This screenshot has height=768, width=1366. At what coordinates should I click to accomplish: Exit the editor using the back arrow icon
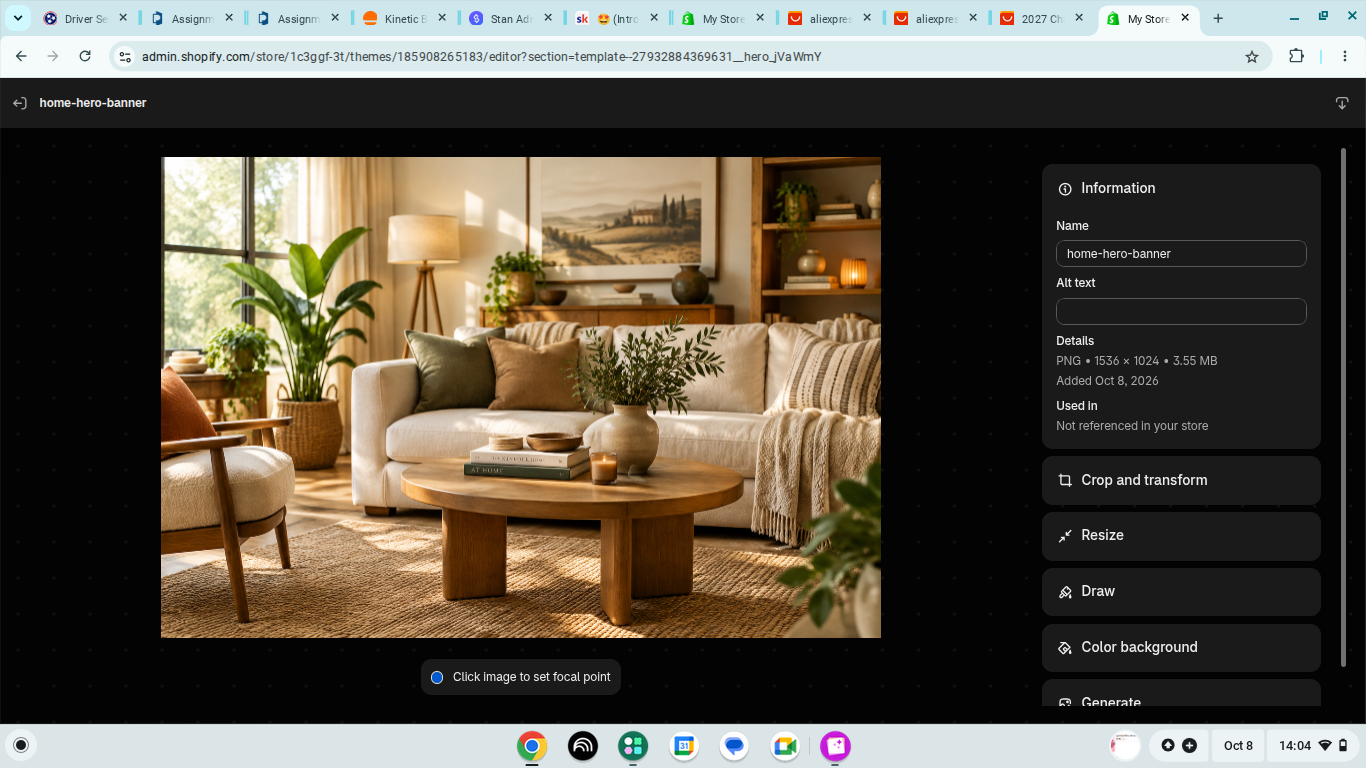point(19,103)
